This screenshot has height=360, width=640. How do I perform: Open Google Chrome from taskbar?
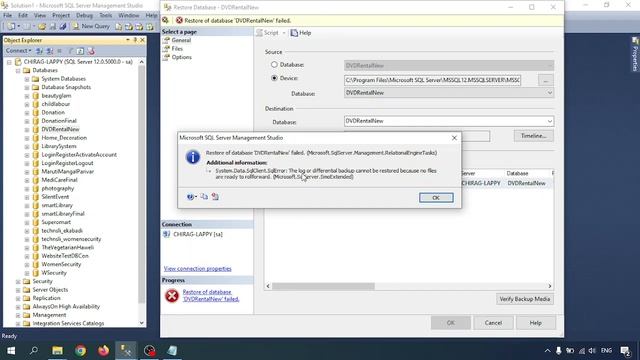coord(80,351)
